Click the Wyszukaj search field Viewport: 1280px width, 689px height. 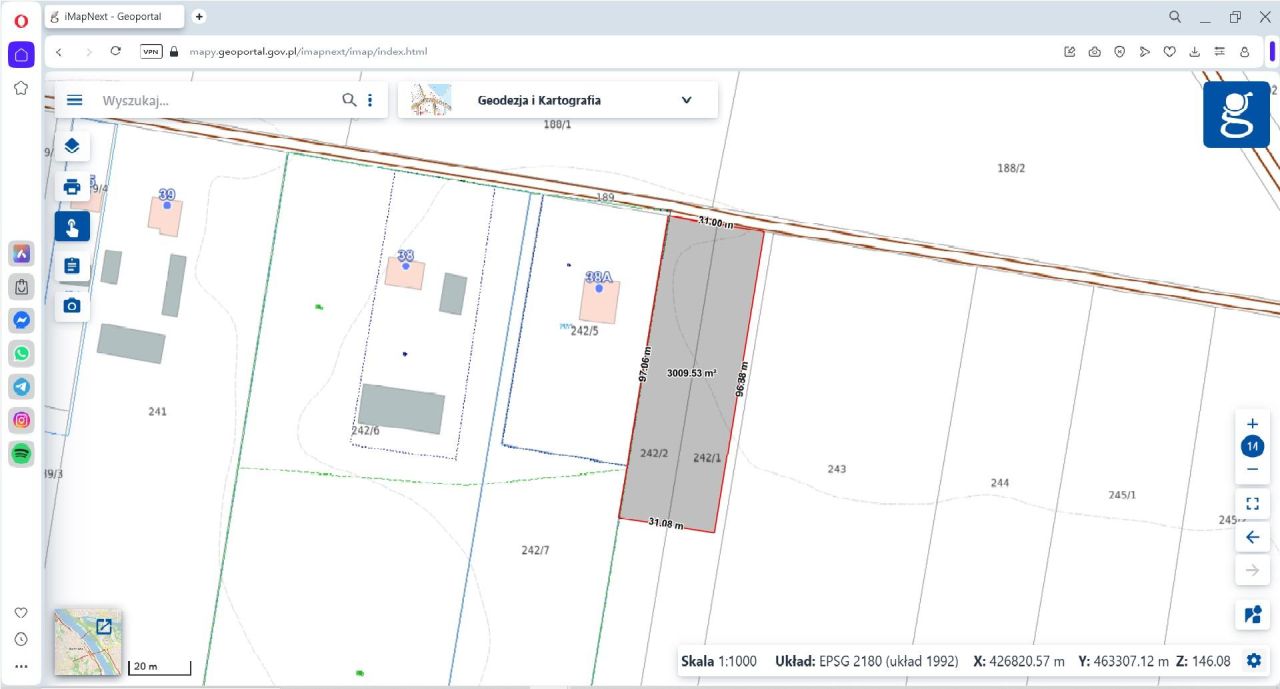click(215, 100)
